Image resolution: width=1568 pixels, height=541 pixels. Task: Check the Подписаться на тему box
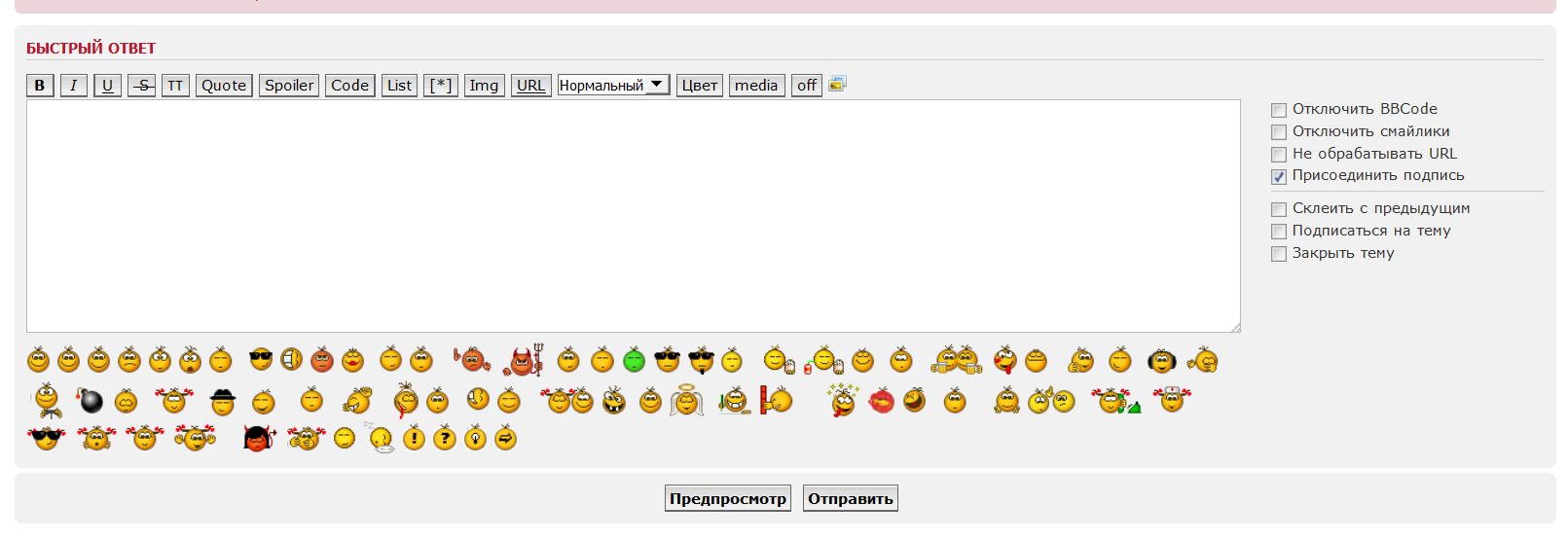(x=1279, y=232)
